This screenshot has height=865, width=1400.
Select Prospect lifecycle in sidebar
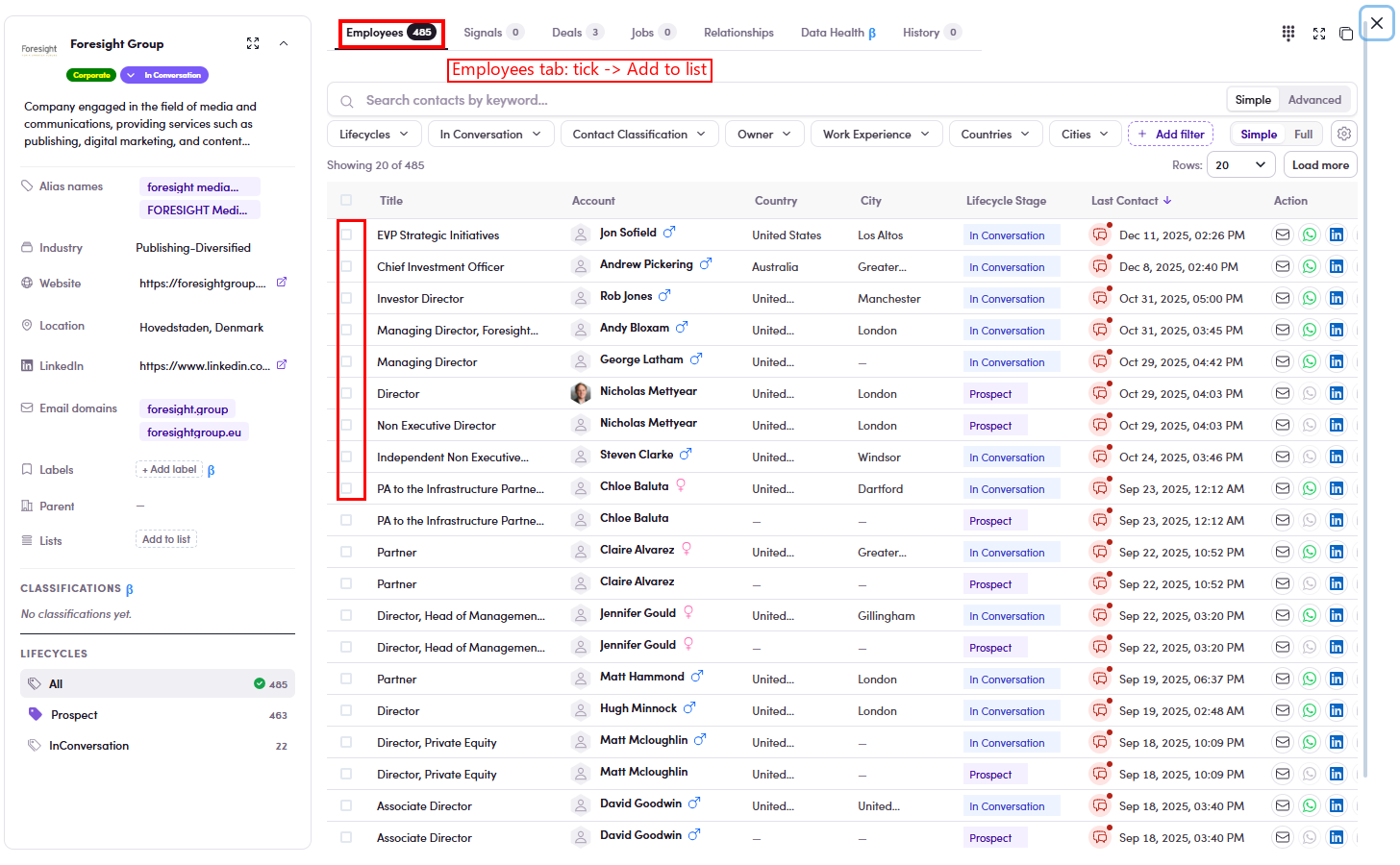[x=158, y=715]
